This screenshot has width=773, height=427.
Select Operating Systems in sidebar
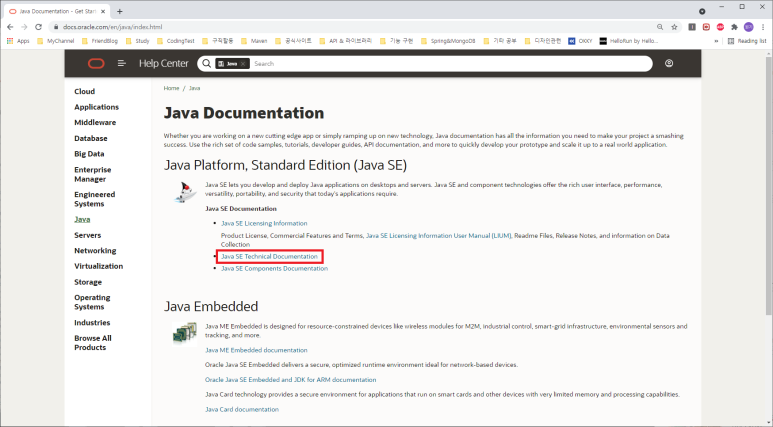coord(92,302)
